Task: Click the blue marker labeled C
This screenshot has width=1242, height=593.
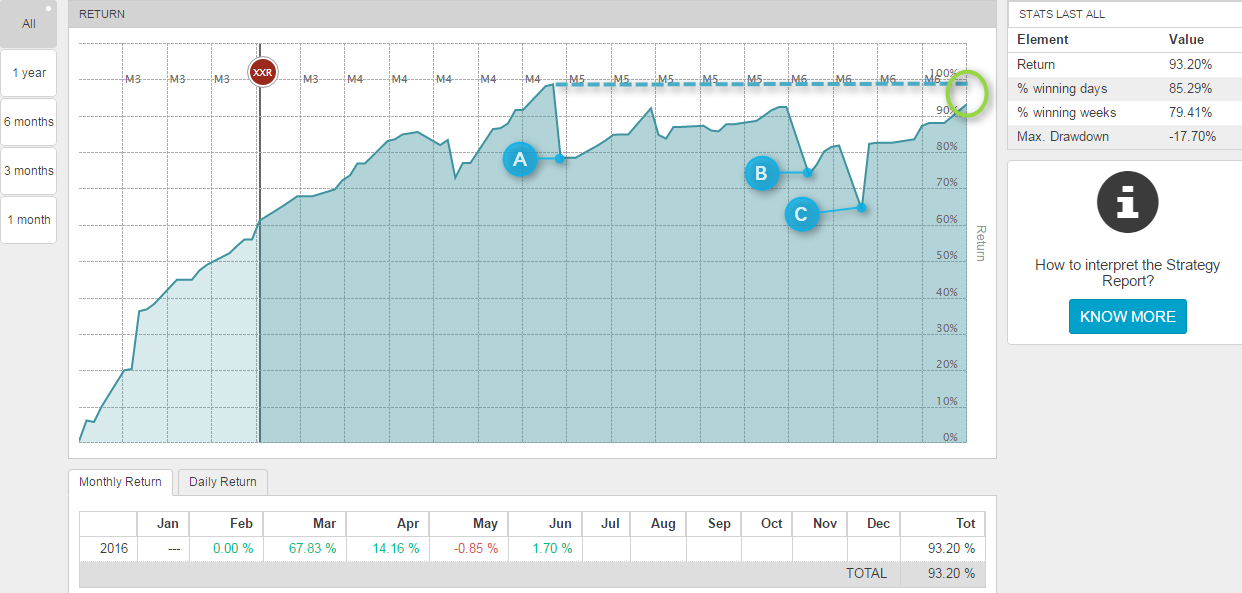Action: [x=802, y=214]
